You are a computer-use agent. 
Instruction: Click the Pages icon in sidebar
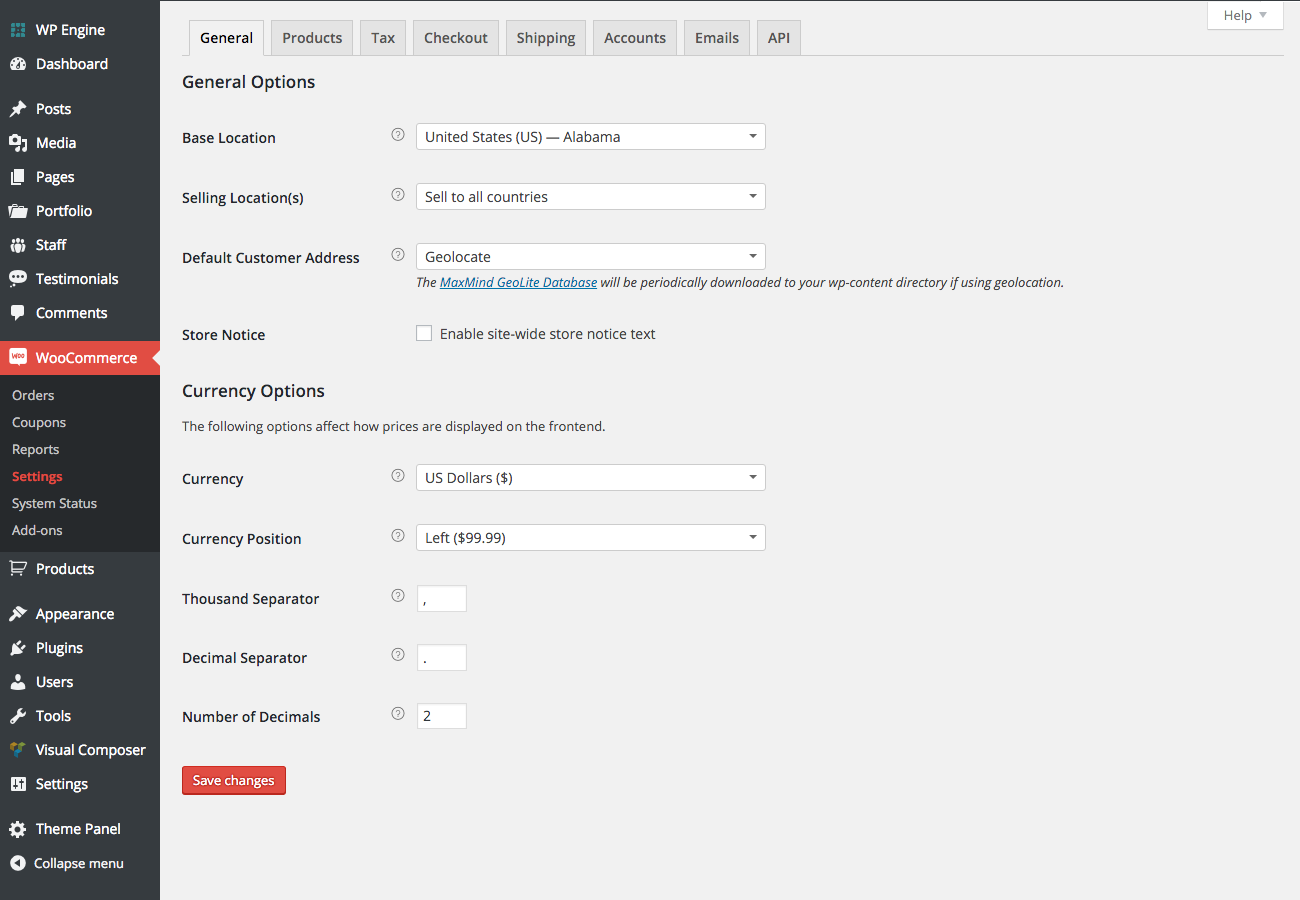tap(18, 177)
